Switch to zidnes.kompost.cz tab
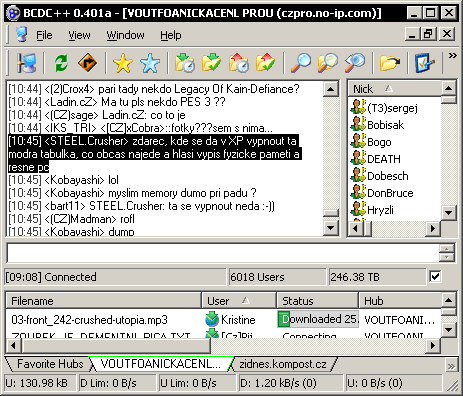Screen dimensions: 463x396 coord(283,364)
